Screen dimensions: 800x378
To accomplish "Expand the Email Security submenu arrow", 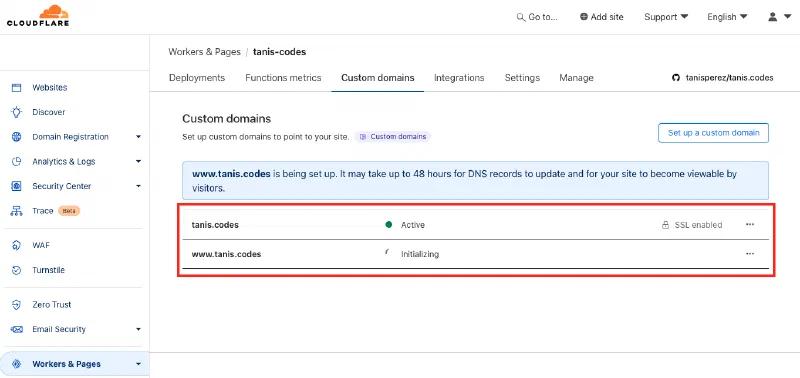I will (138, 330).
